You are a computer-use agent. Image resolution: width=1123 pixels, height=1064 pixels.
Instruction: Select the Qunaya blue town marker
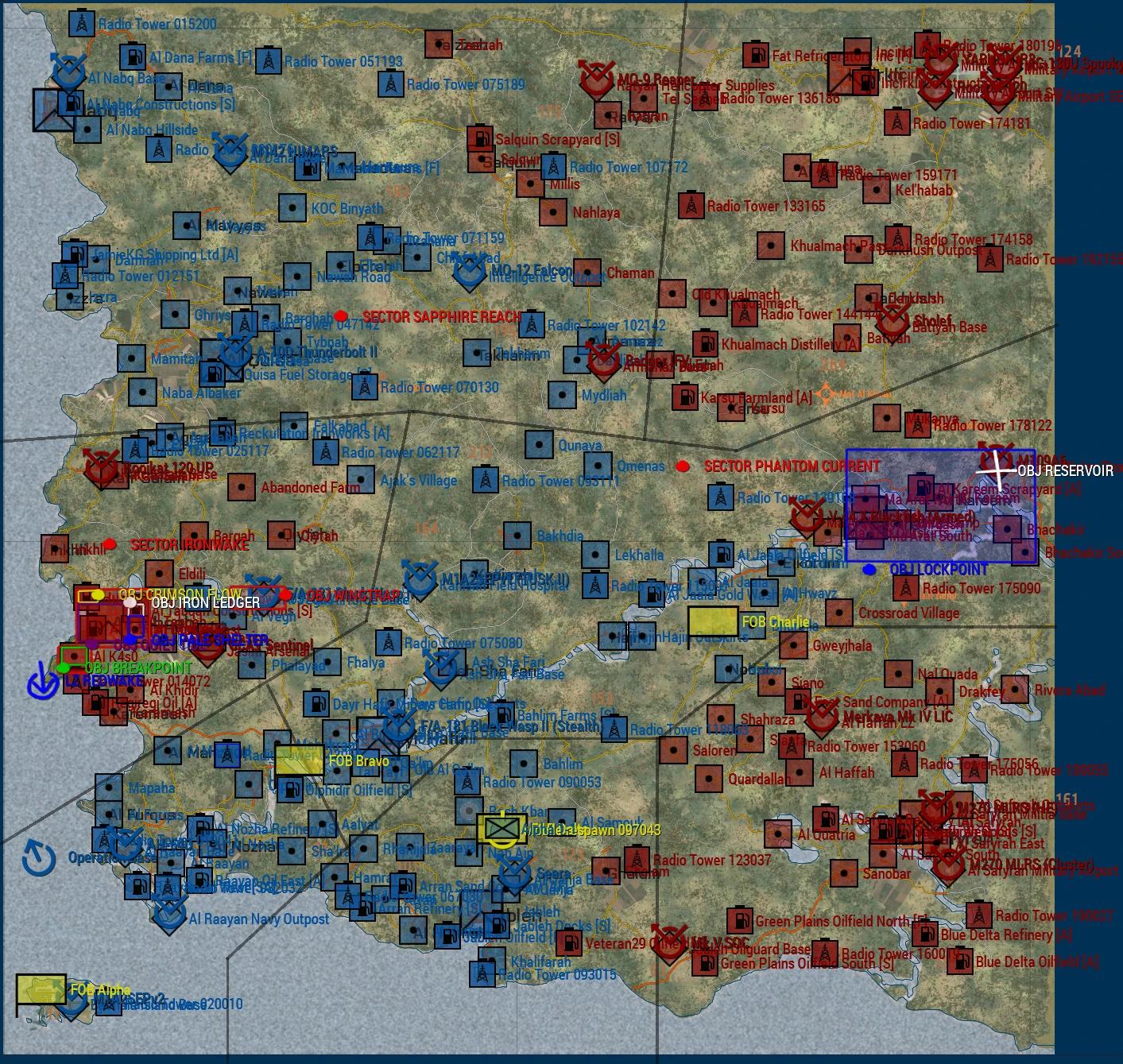point(539,445)
